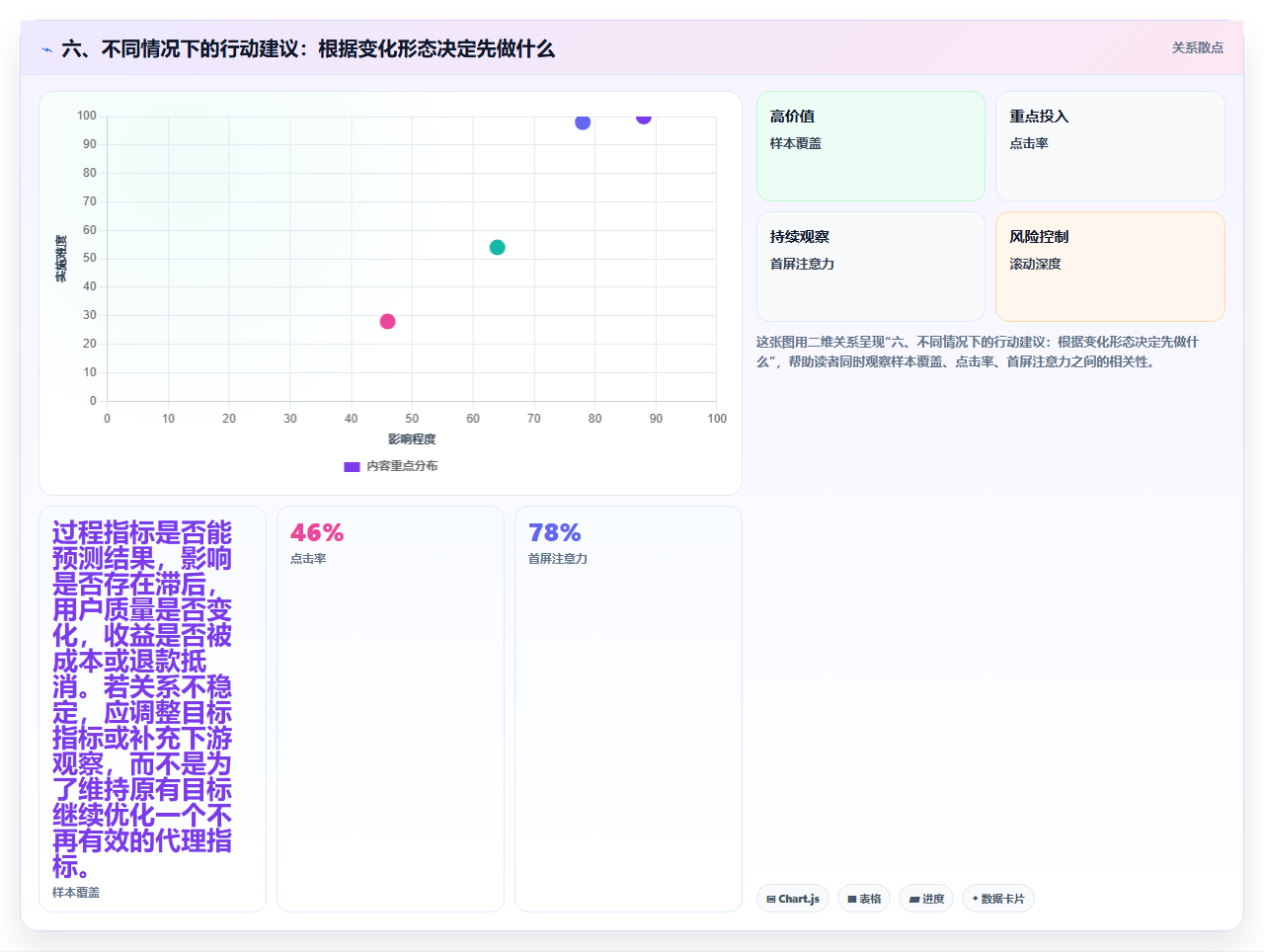This screenshot has width=1264, height=952.
Task: Click the 内容重点分布 legend text
Action: (x=402, y=466)
